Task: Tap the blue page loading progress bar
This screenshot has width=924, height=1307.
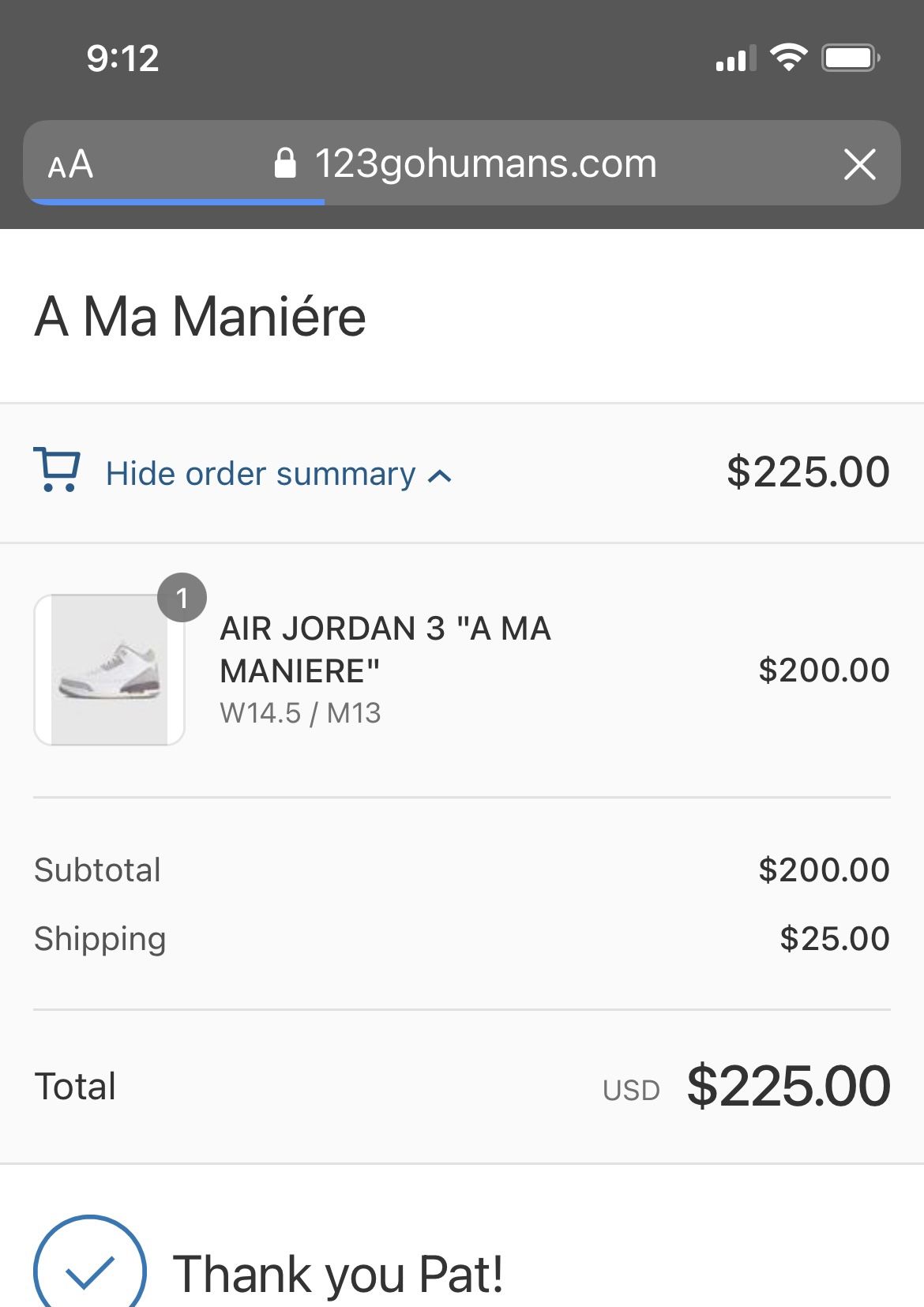Action: [x=177, y=202]
